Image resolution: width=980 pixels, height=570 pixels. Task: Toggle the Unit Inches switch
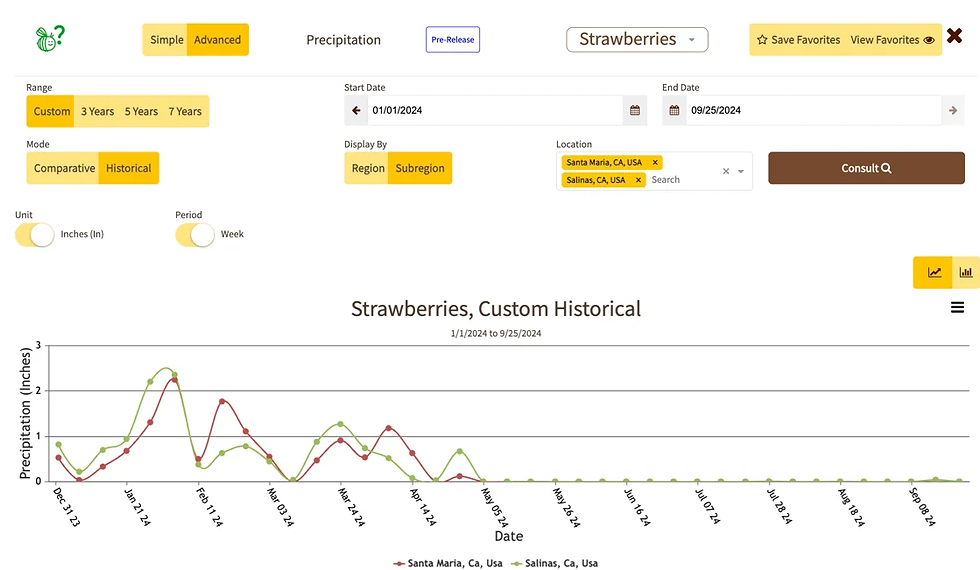[35, 234]
